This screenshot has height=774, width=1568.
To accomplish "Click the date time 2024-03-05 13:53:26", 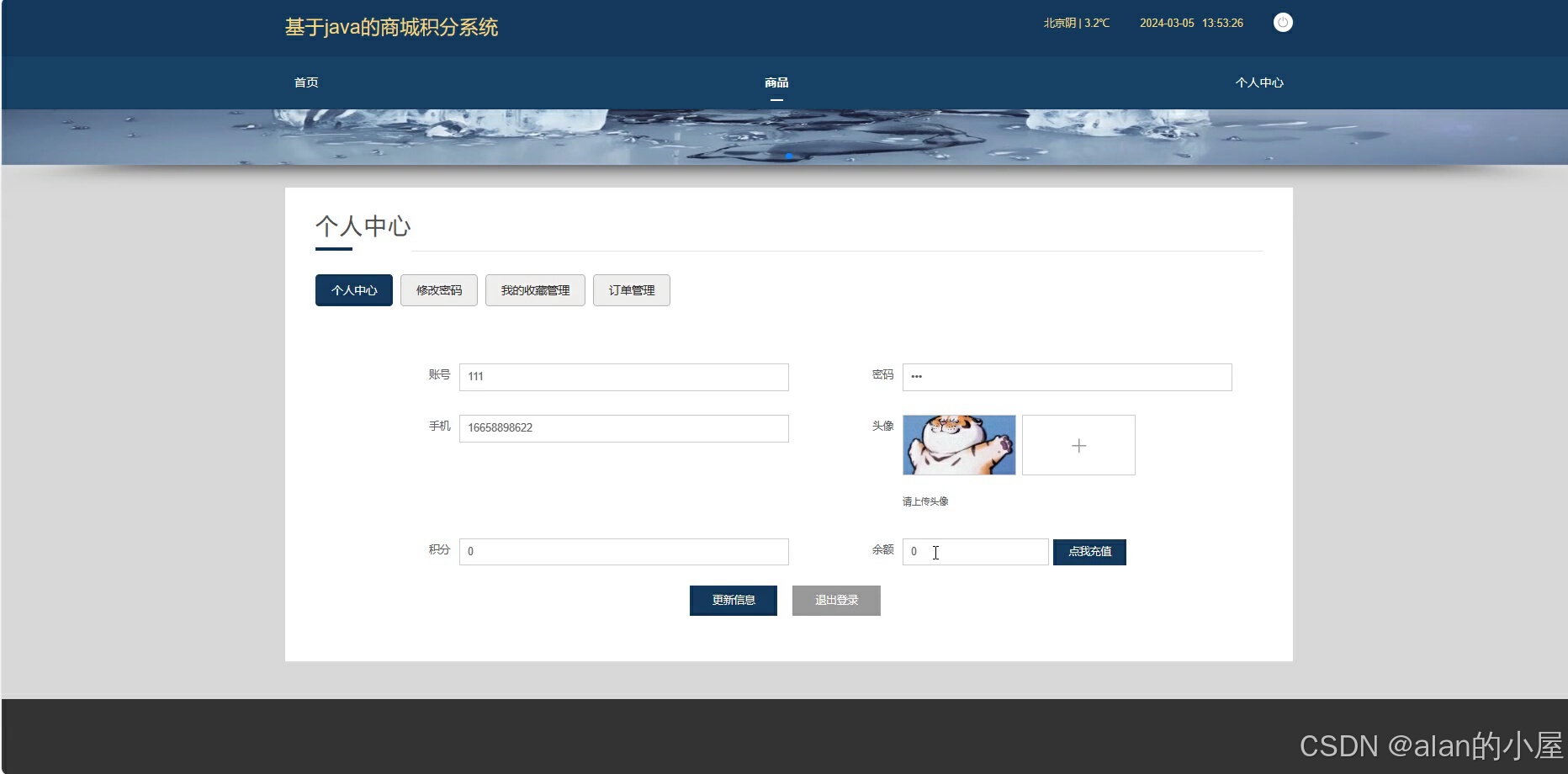I will [x=1191, y=24].
